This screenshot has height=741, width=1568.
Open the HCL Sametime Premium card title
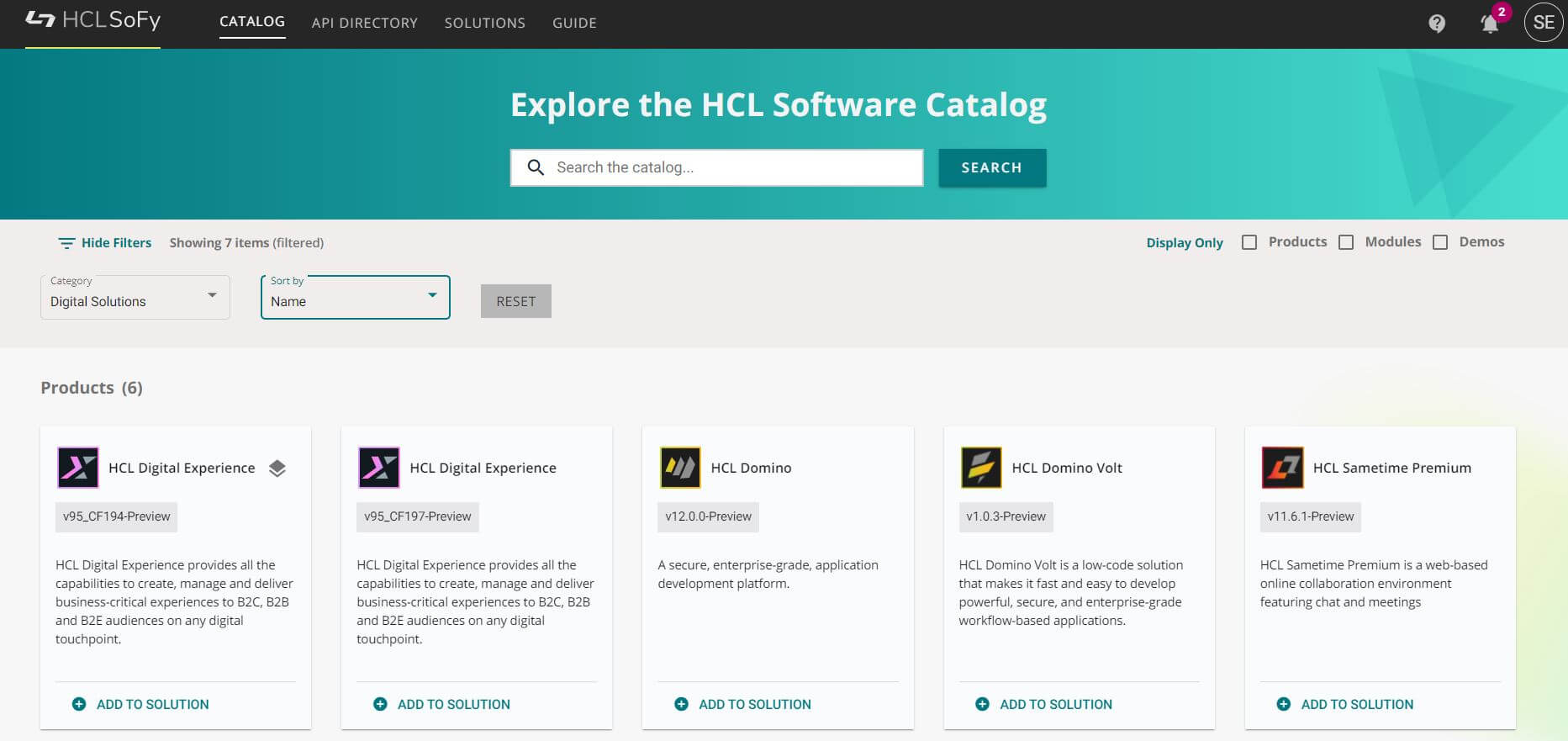coord(1392,468)
